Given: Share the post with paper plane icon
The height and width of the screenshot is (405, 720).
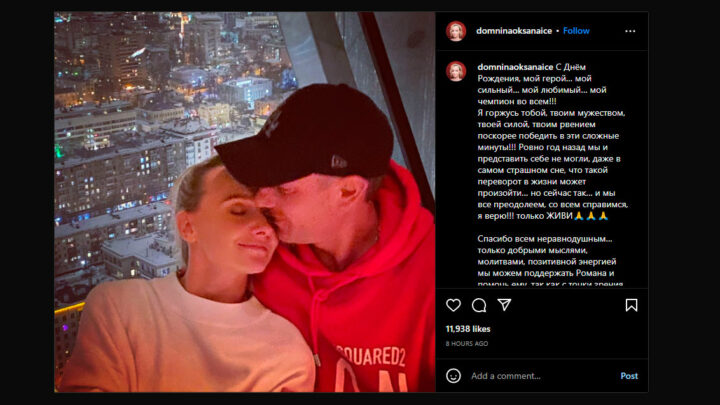Looking at the screenshot, I should 504,305.
